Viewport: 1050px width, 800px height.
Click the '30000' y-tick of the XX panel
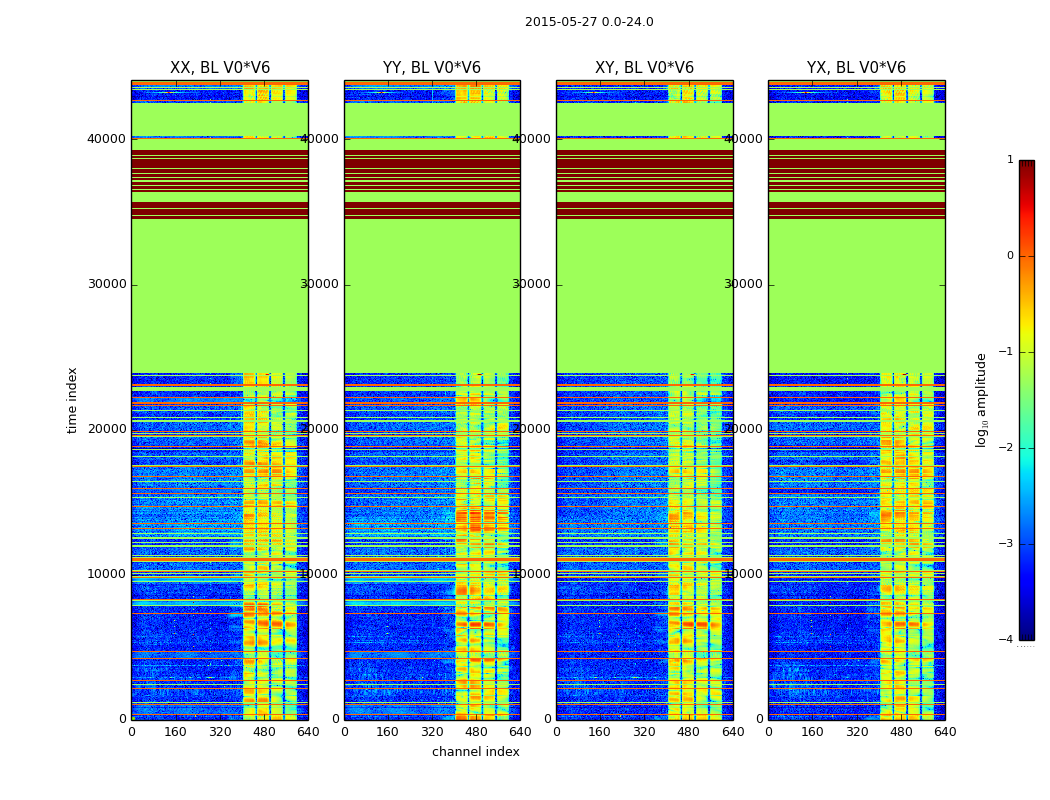107,284
